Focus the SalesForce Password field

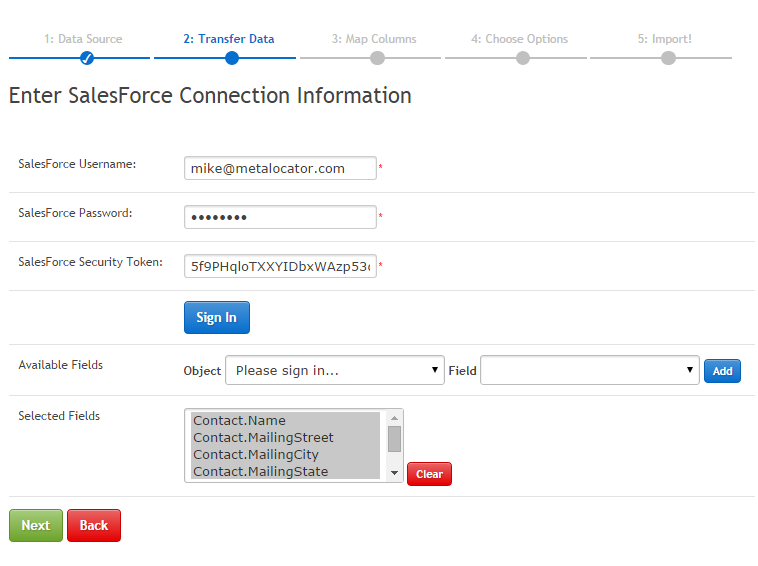coord(280,217)
